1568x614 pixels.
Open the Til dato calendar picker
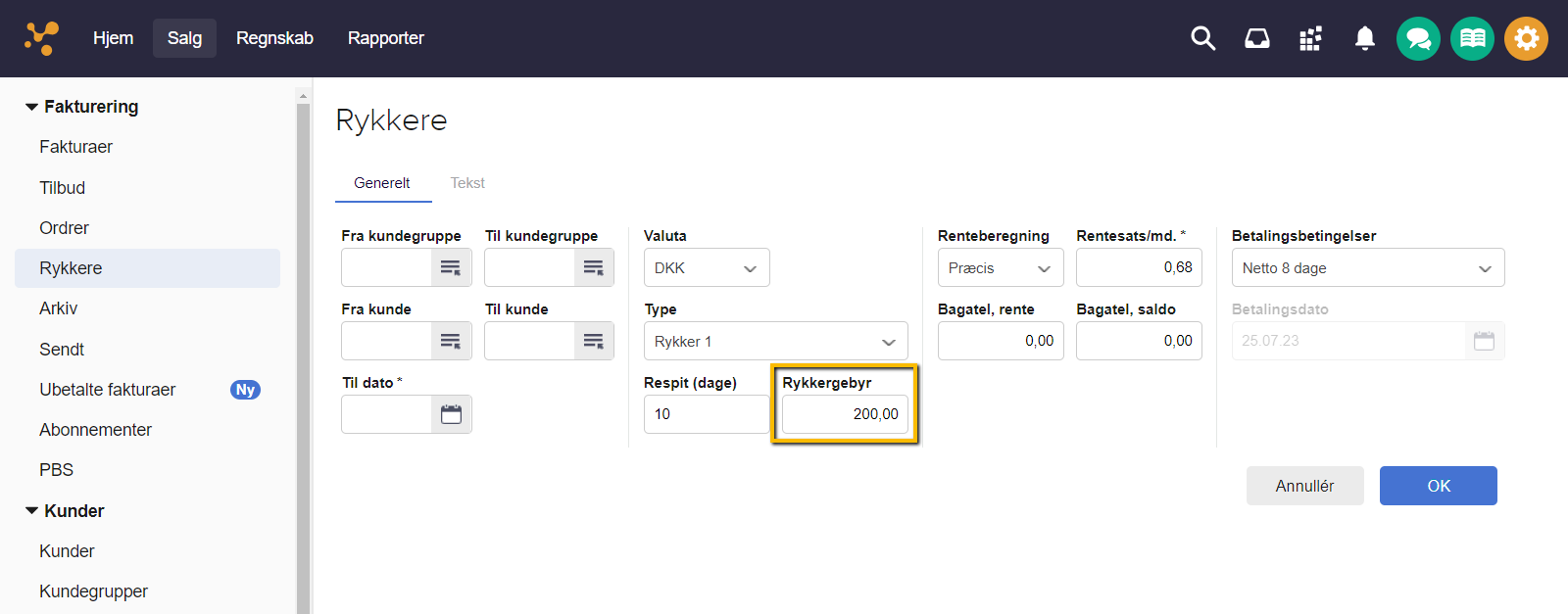[x=451, y=414]
